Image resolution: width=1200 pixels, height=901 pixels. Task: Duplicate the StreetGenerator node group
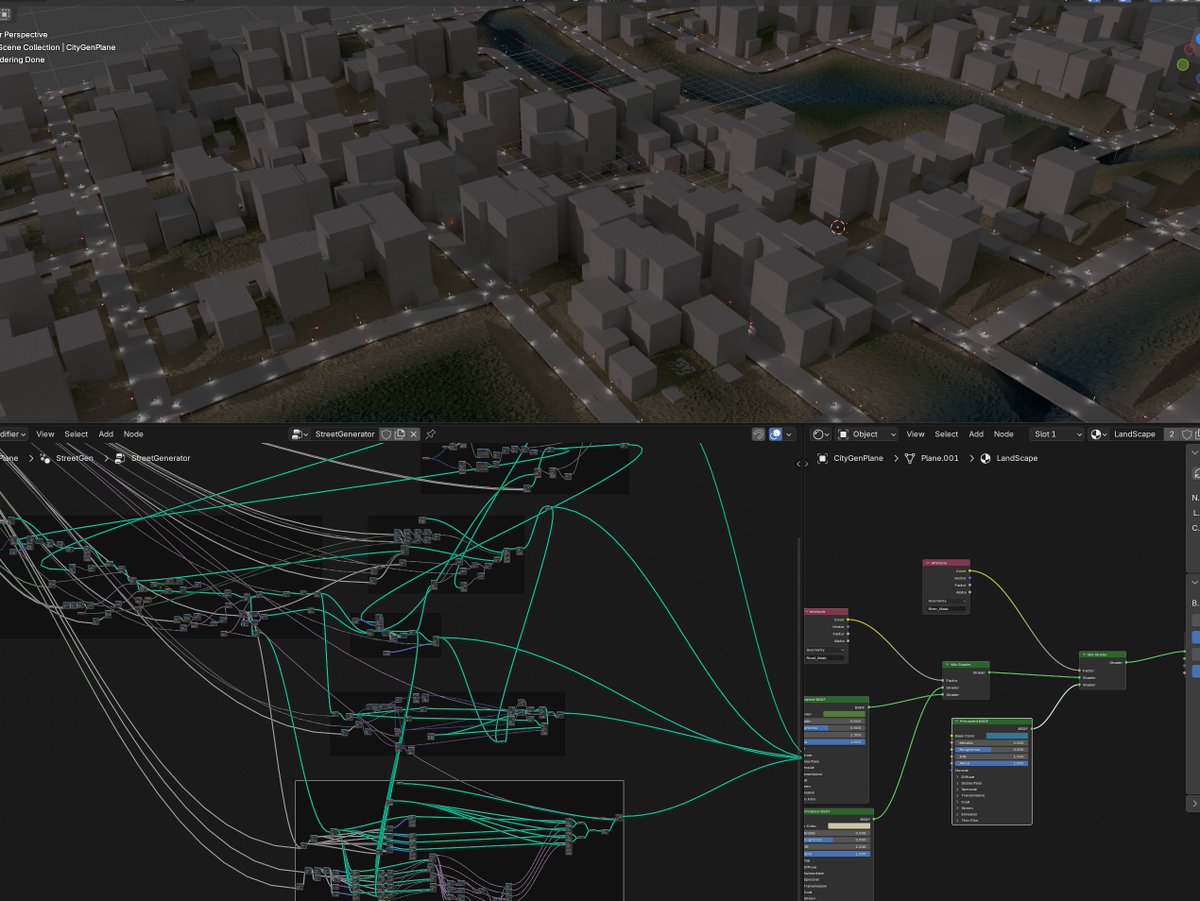pos(399,434)
